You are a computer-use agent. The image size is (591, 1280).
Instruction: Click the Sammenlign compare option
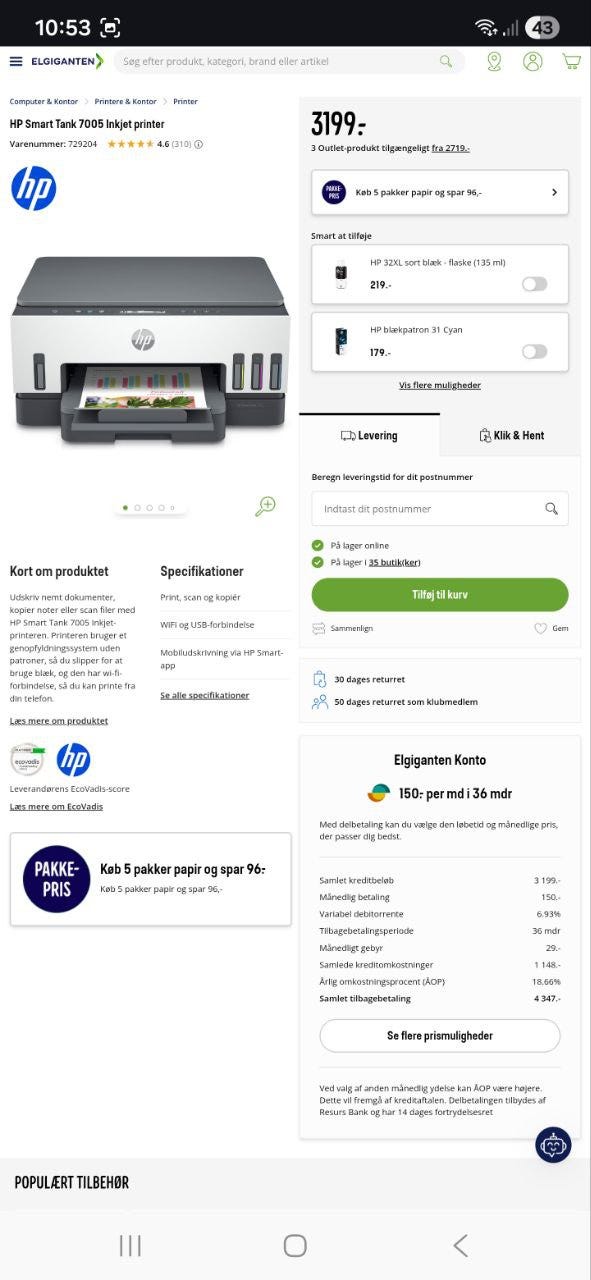[342, 628]
